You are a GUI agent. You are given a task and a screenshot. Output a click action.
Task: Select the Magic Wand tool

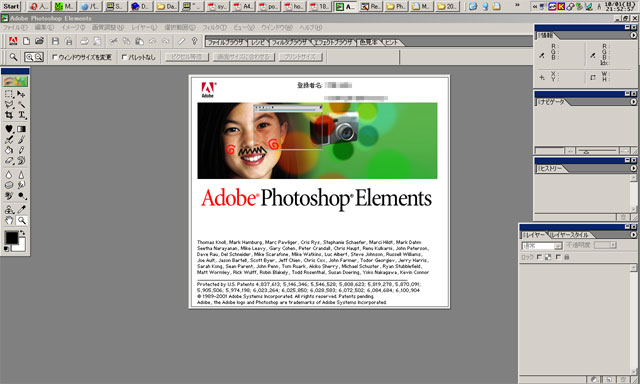21,104
